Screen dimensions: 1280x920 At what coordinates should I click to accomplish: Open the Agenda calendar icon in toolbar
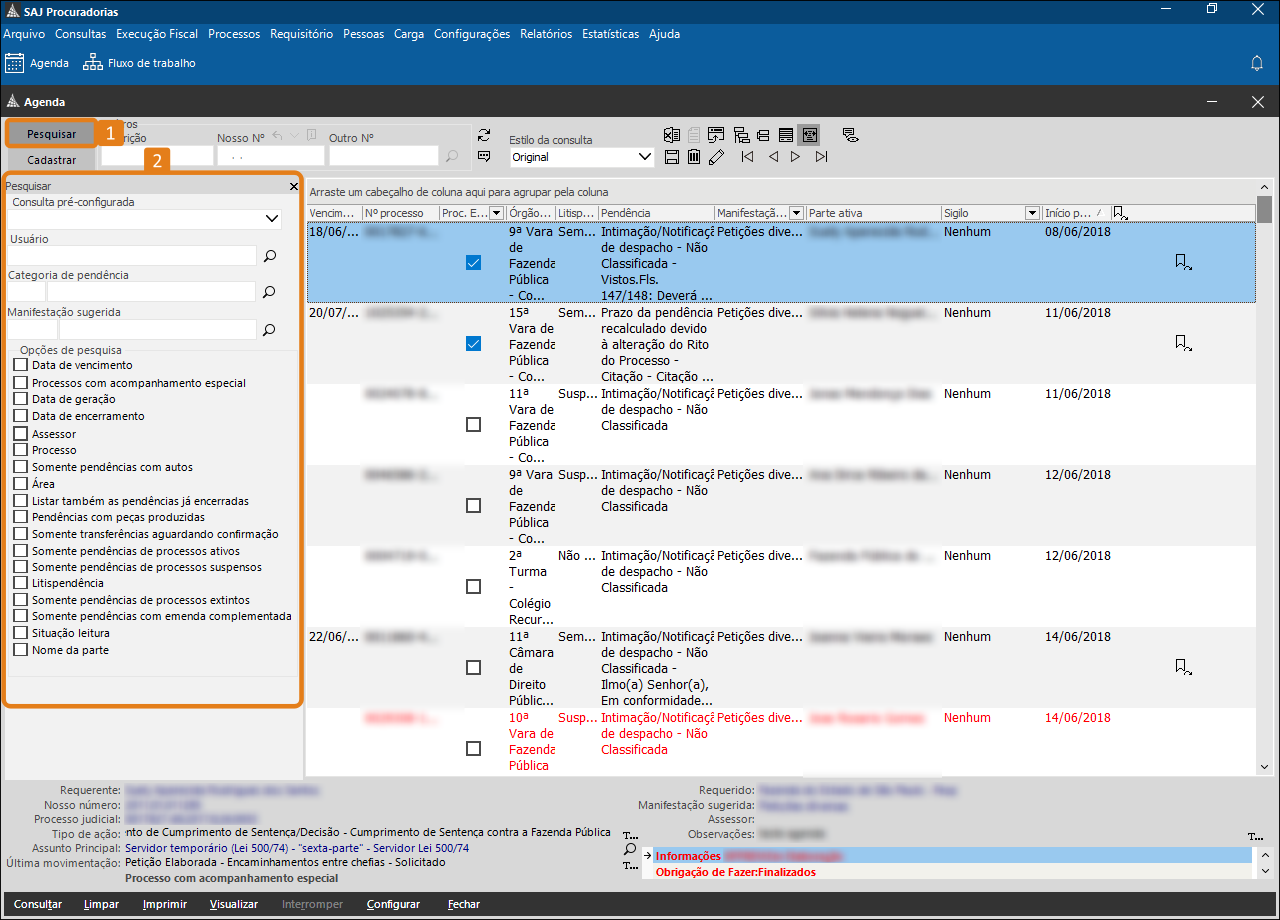[x=14, y=63]
